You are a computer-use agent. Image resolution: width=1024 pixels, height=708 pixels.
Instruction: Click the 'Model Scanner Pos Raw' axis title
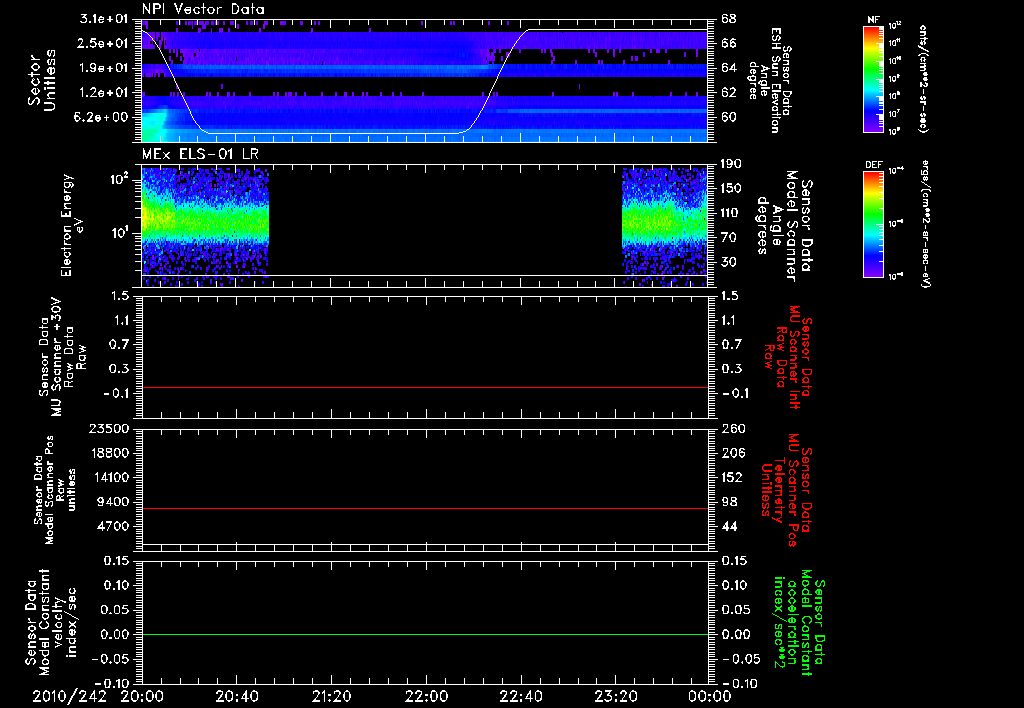[55, 489]
